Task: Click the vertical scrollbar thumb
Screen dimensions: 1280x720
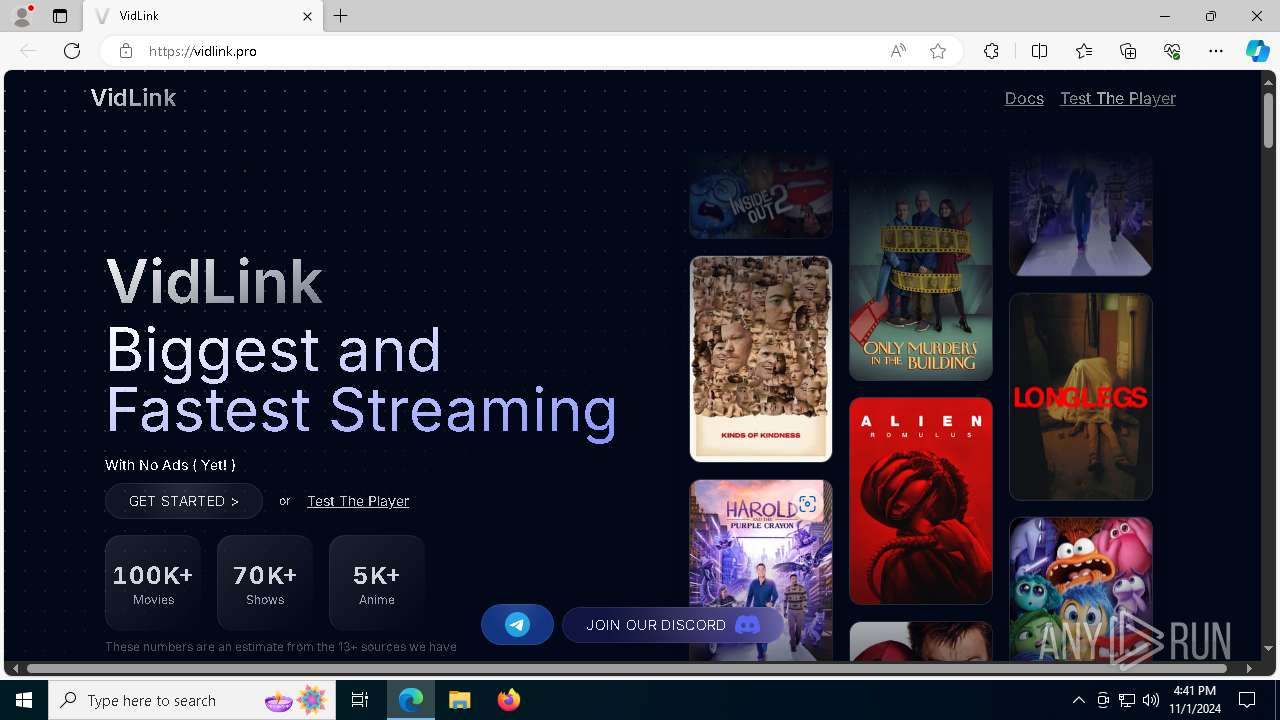Action: (x=1269, y=119)
